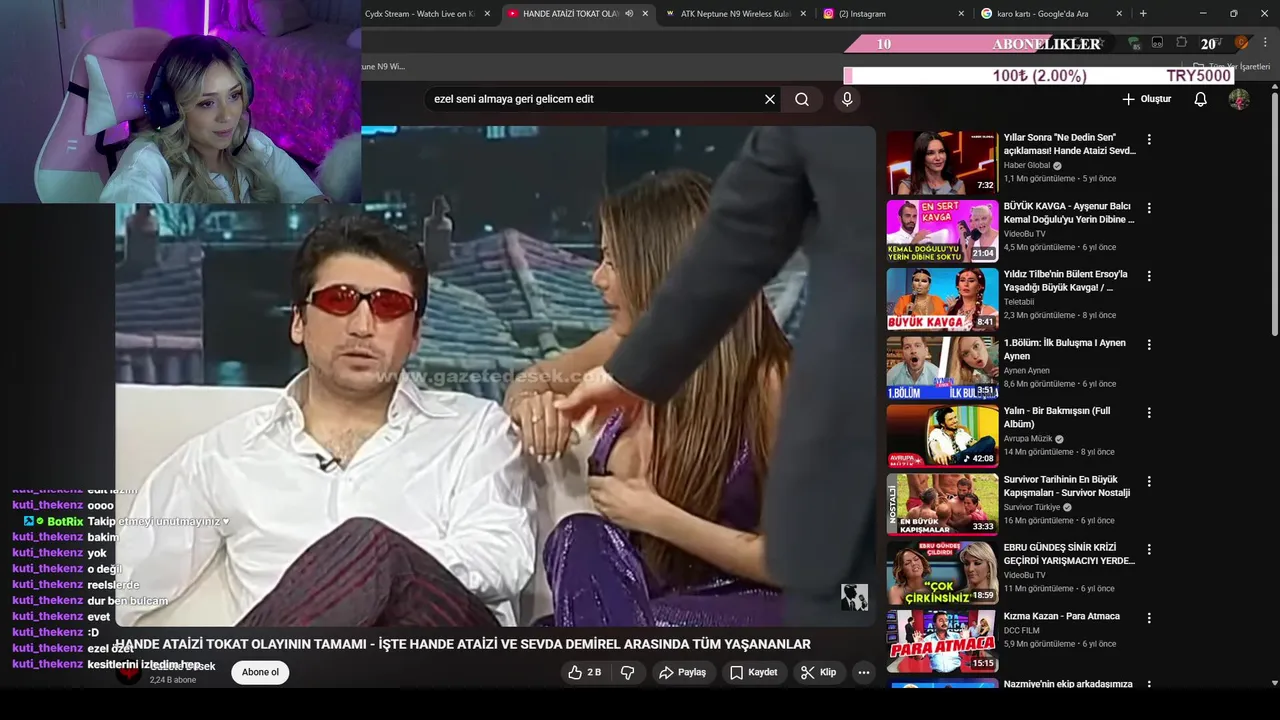Open BÜYÜK KAVGA Kemal Doğulu thumbnail
This screenshot has height=720, width=1280.
pyautogui.click(x=942, y=231)
